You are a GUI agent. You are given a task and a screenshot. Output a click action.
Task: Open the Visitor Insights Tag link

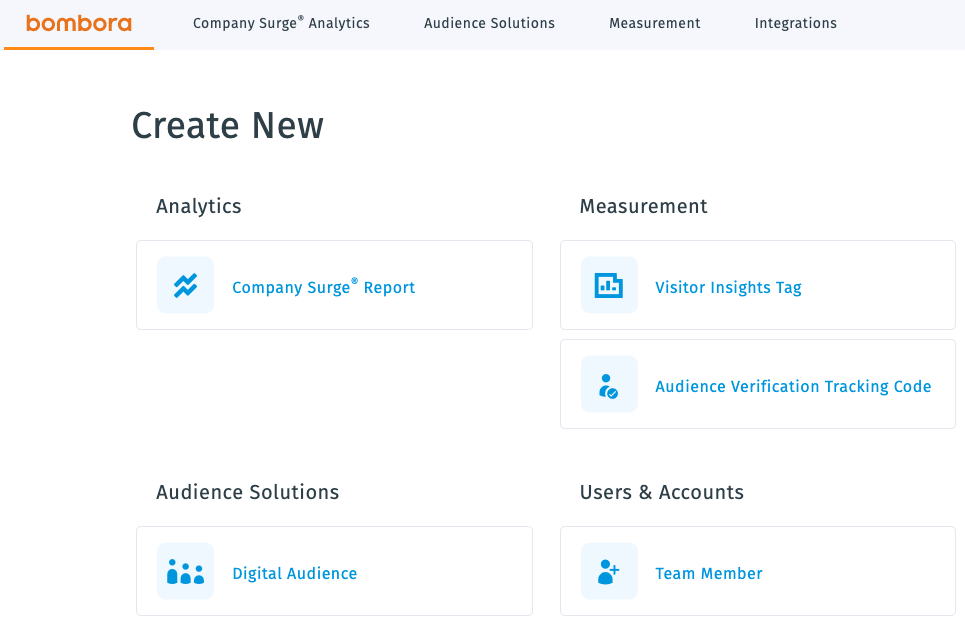[x=728, y=287]
